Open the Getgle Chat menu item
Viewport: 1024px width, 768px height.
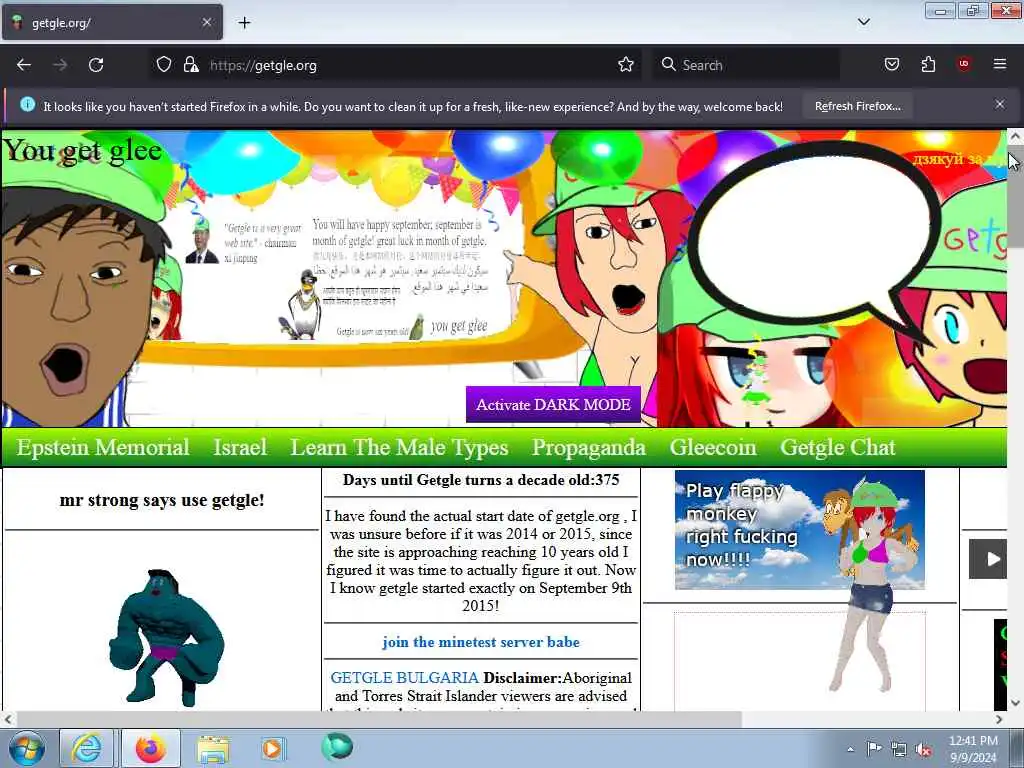(x=837, y=447)
